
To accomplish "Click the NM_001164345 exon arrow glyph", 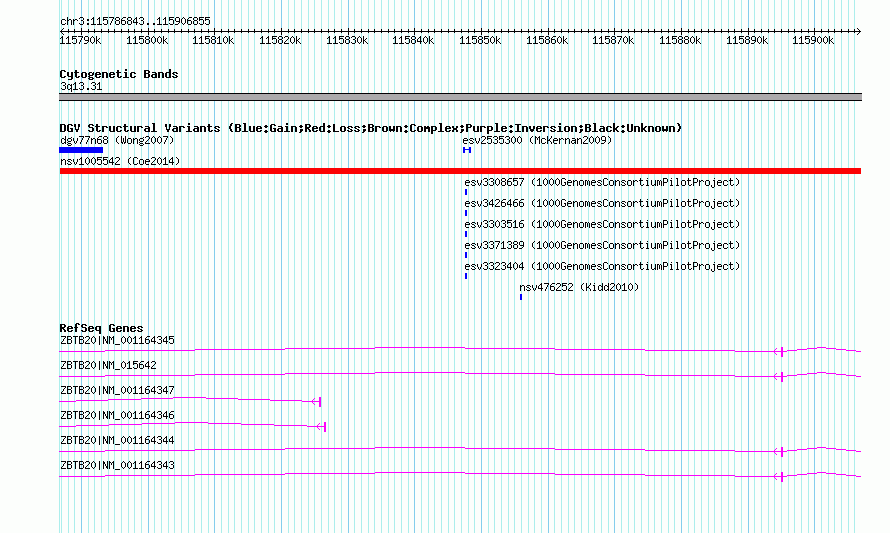I will (x=779, y=352).
